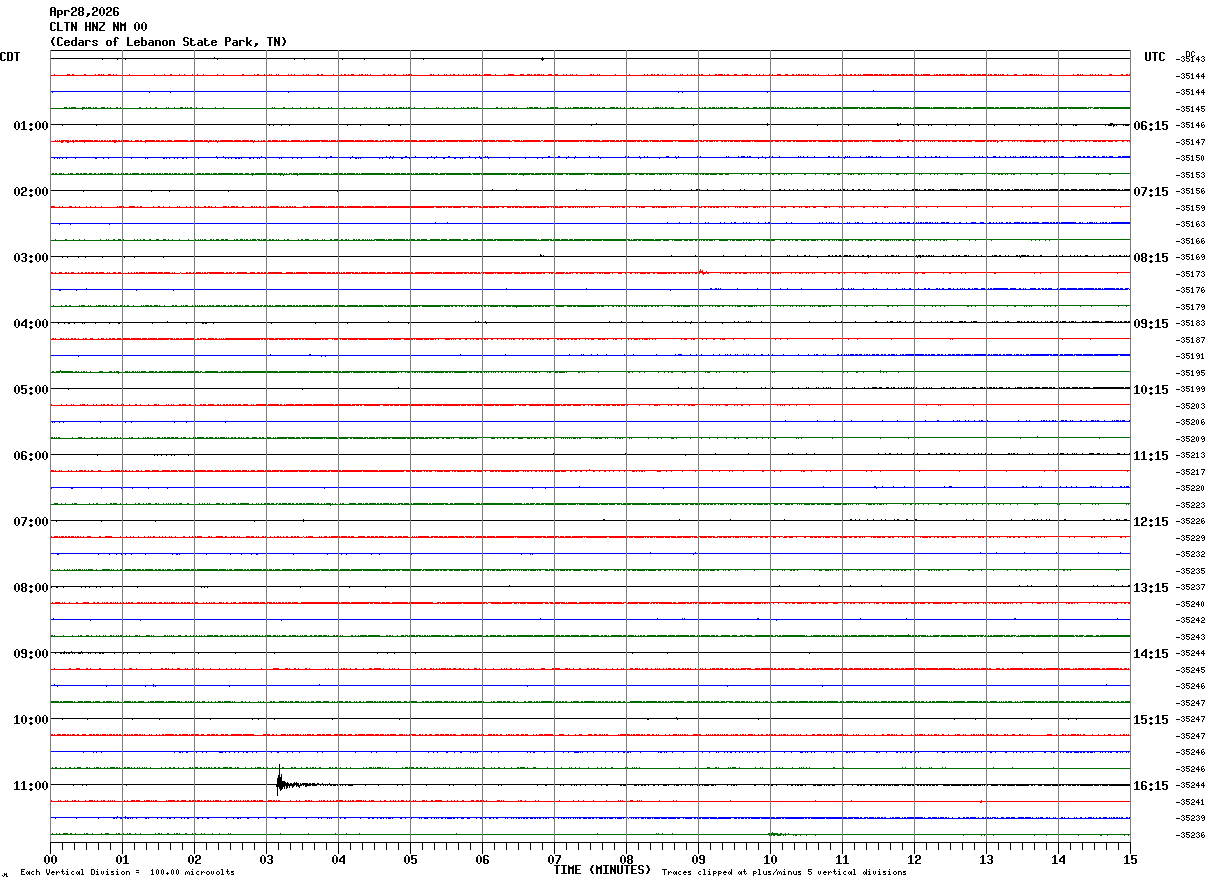
Task: Click the DC offset value -35183
Action: pos(1190,324)
